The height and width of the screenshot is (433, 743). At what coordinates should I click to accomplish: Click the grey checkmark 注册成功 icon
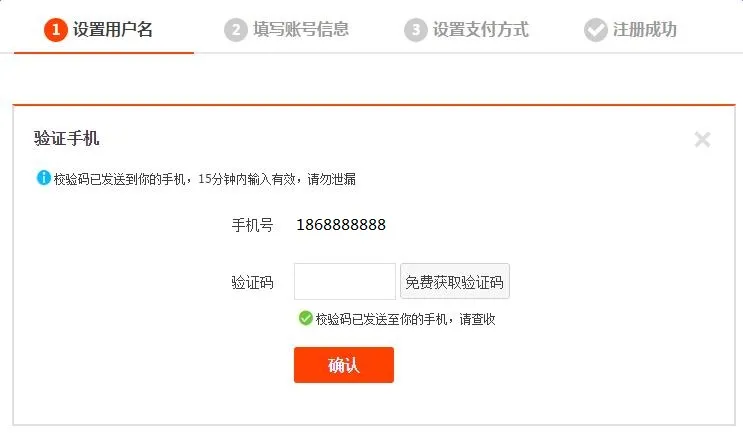pos(596,30)
